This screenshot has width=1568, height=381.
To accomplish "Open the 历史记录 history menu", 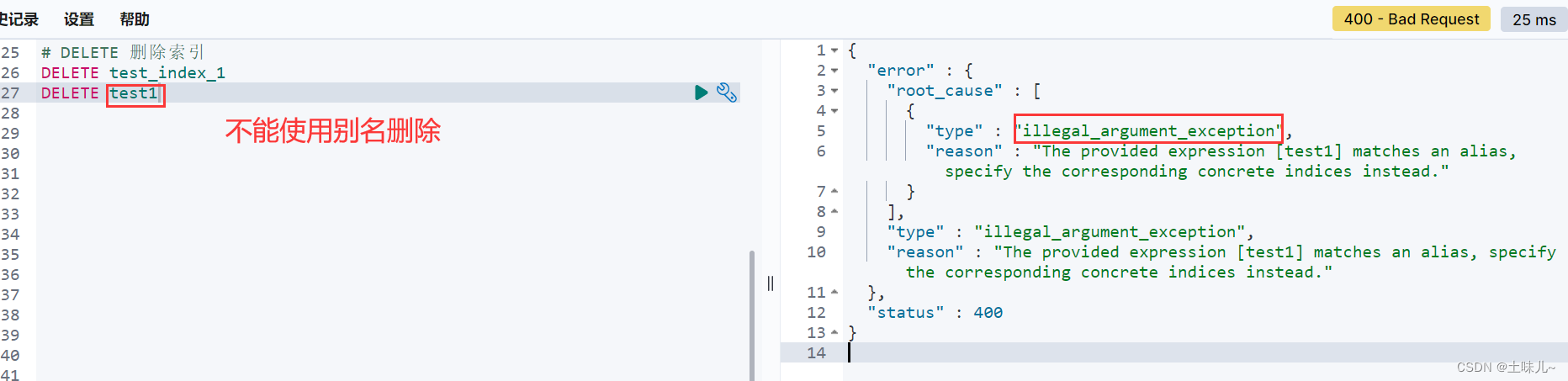I will [x=19, y=19].
